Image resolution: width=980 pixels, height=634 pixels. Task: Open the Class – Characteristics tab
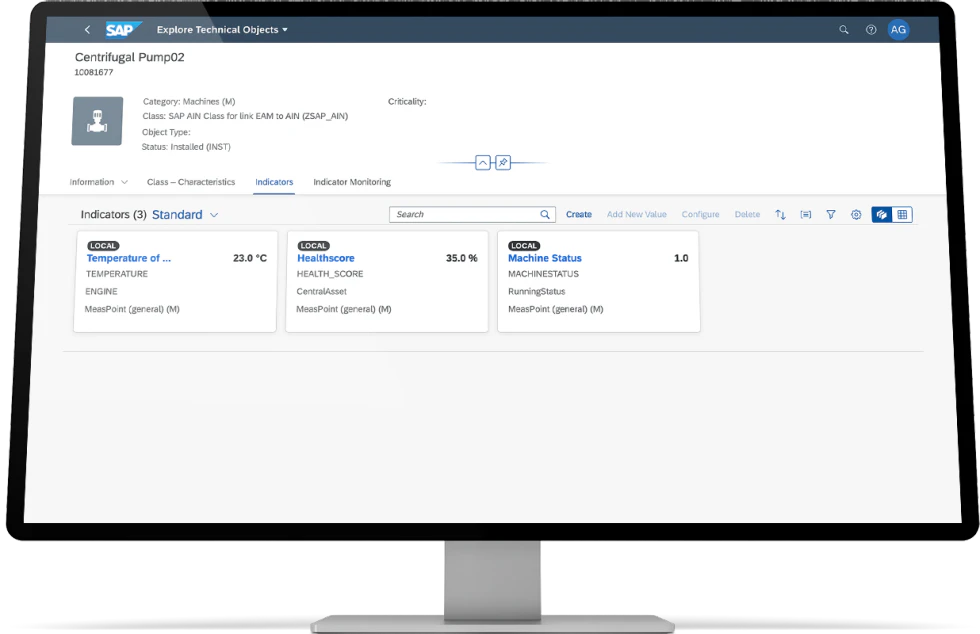click(191, 182)
